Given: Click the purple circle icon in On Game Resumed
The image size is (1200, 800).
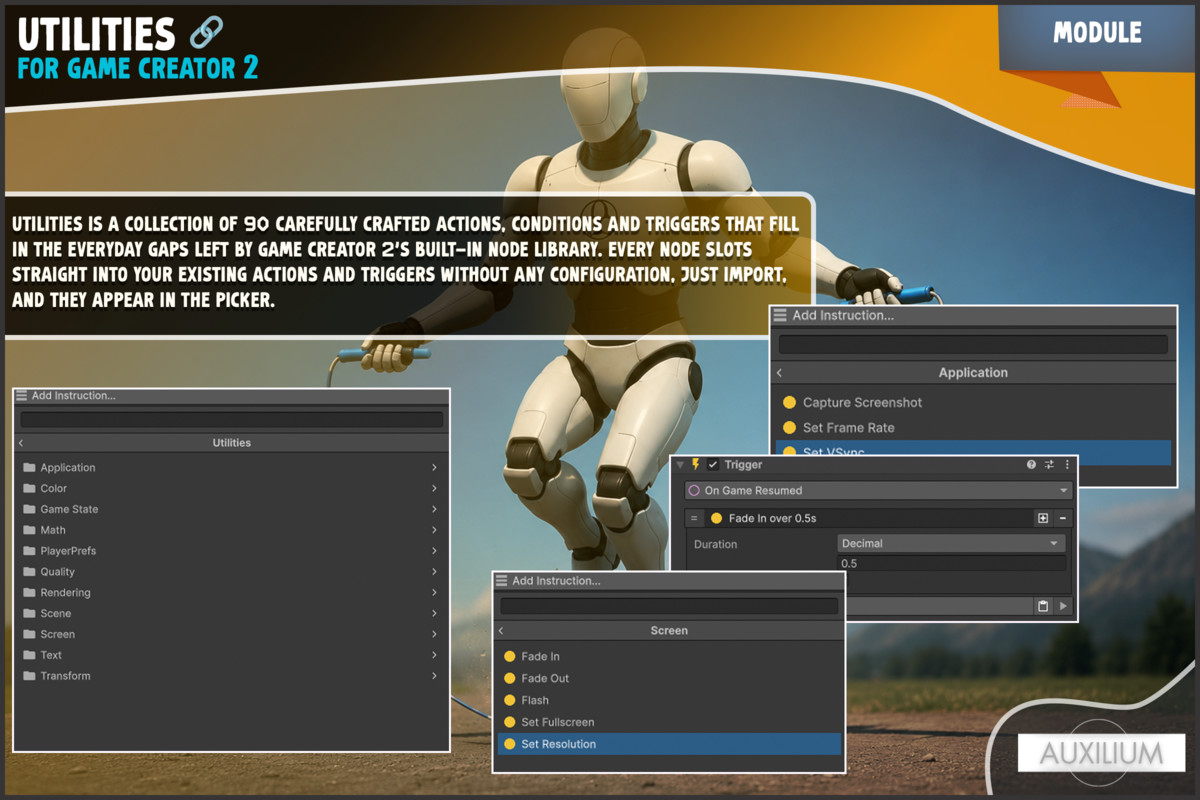Looking at the screenshot, I should pyautogui.click(x=694, y=491).
